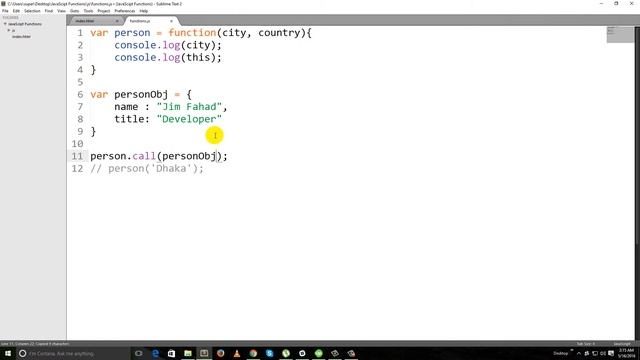The image size is (640, 360).
Task: Click line number 12 in the gutter
Action: [x=77, y=169]
